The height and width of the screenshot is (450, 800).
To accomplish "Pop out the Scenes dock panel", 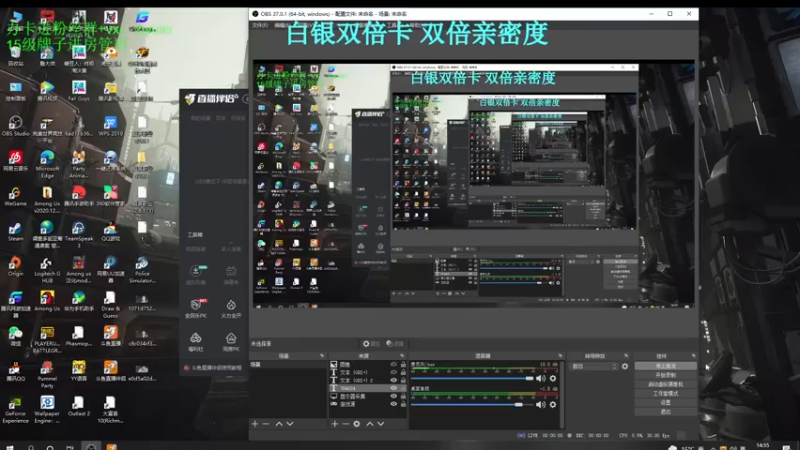I will (322, 356).
